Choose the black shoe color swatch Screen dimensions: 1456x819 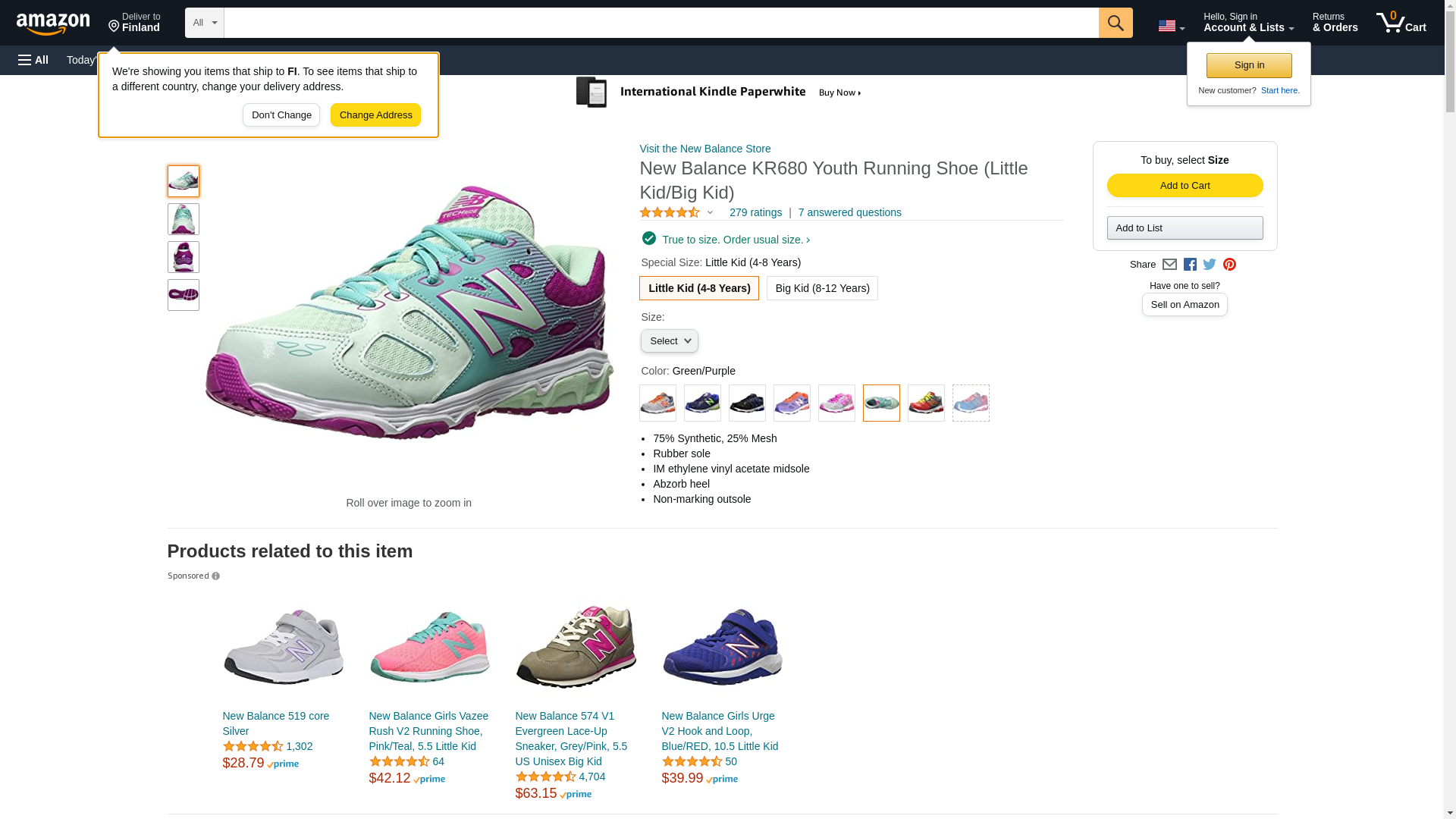(747, 403)
